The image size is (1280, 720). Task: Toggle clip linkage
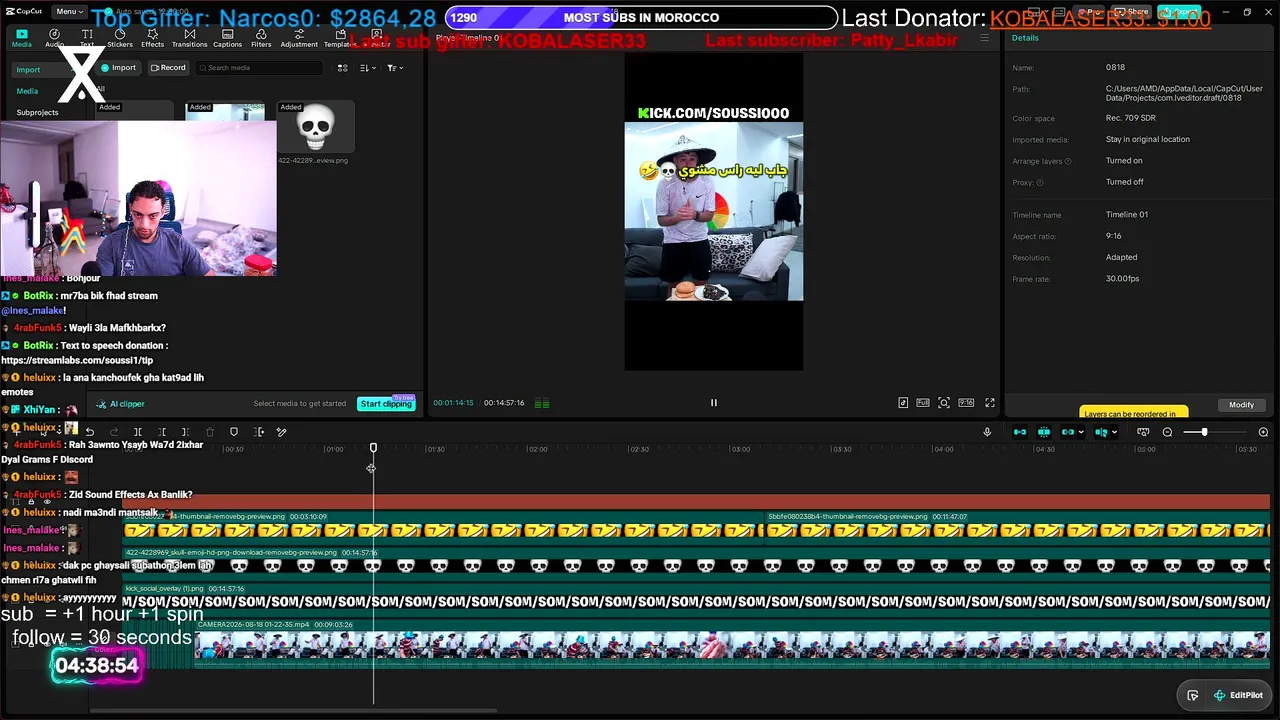point(1067,432)
